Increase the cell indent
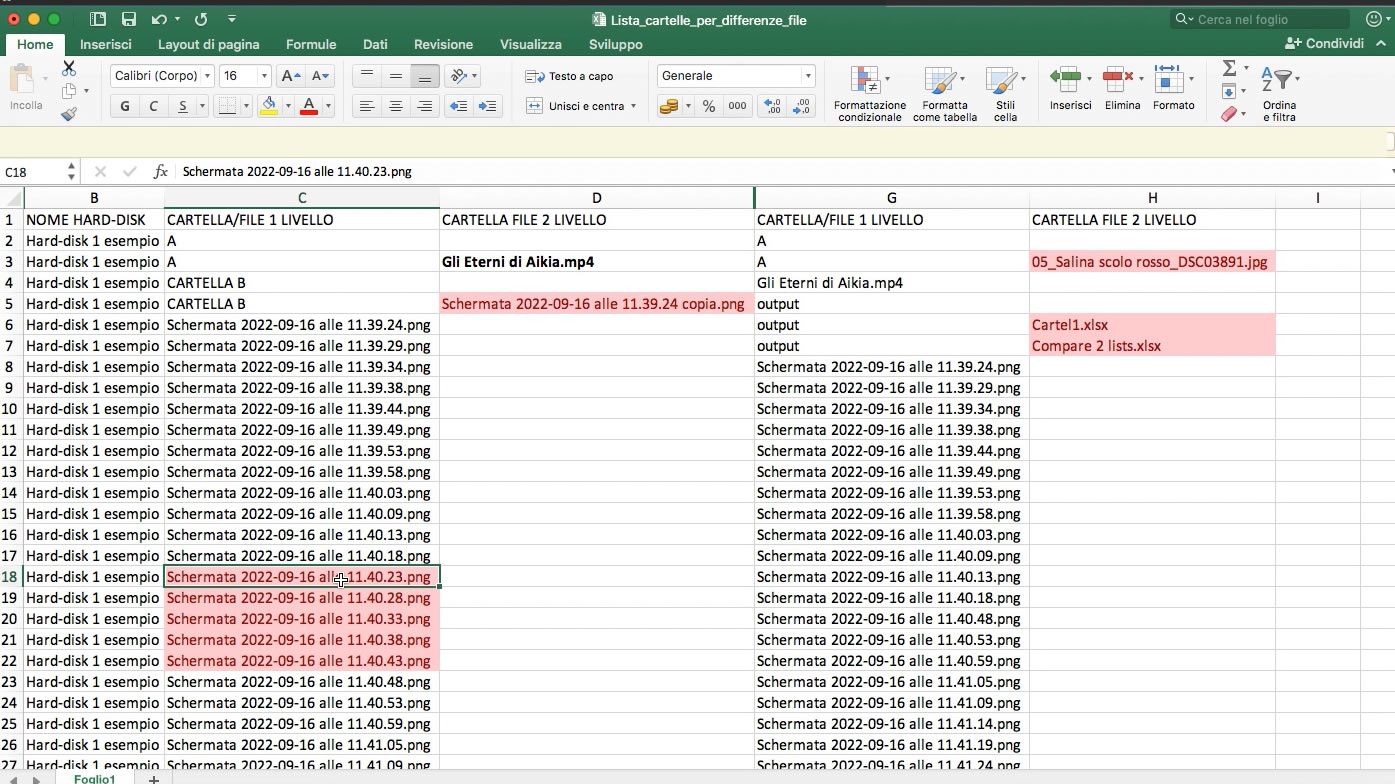 point(488,106)
